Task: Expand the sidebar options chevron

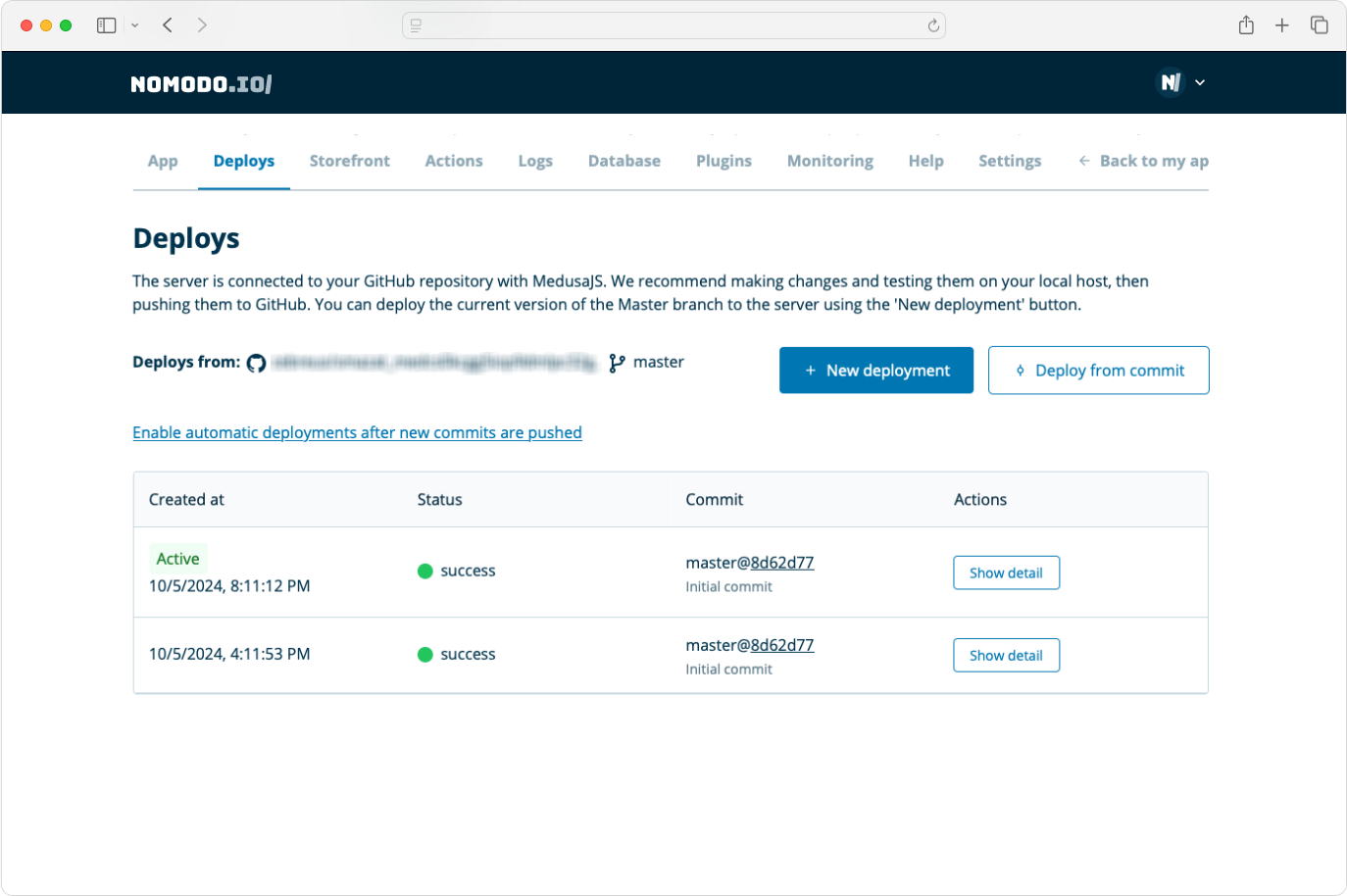Action: point(135,25)
